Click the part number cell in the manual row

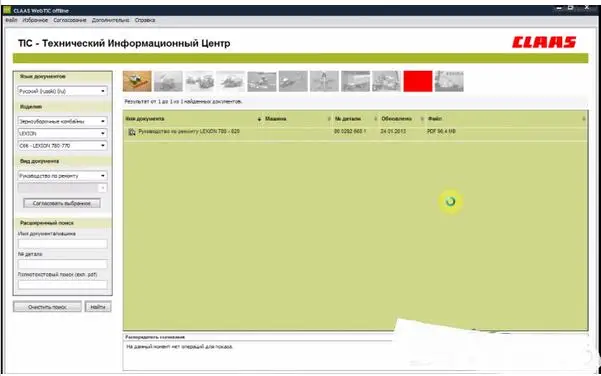[350, 131]
